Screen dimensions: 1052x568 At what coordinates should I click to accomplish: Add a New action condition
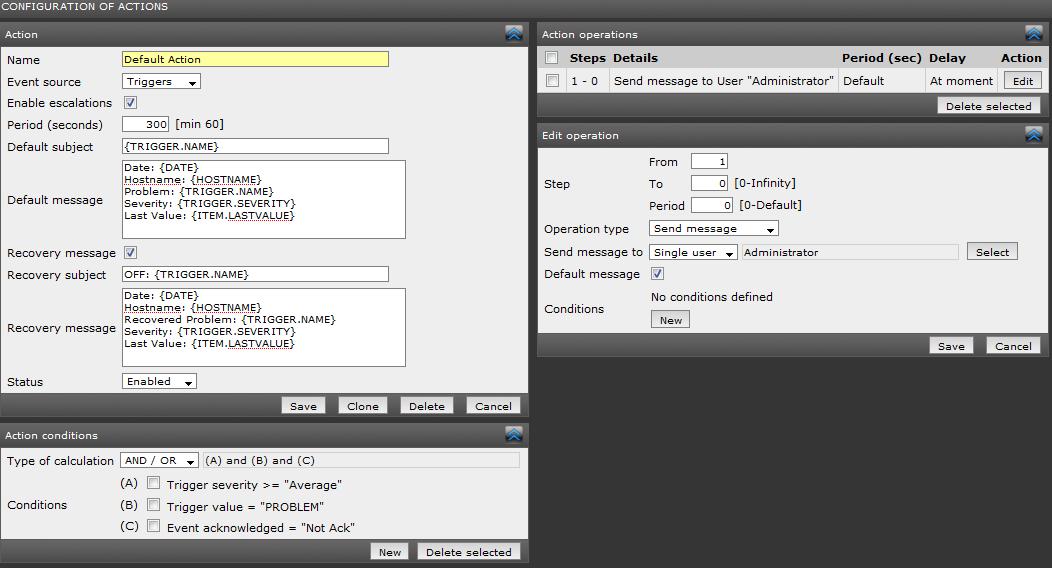point(390,552)
